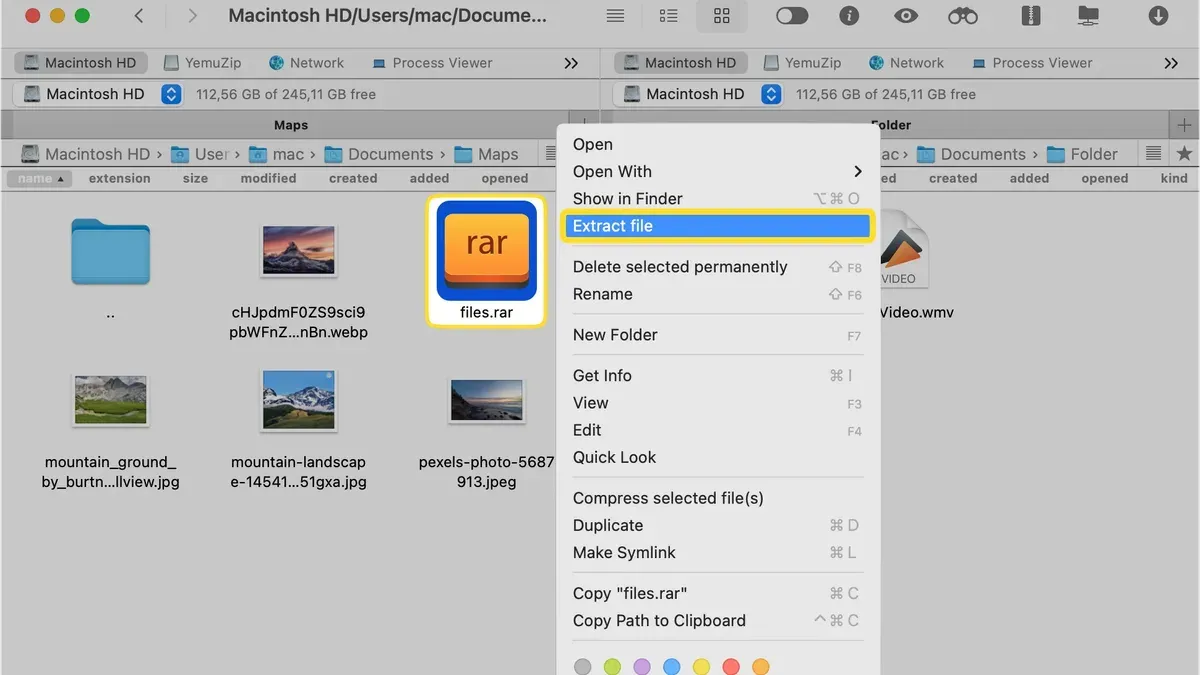Select YemuZip in the left pane drive bar
Viewport: 1200px width, 675px height.
click(x=202, y=62)
